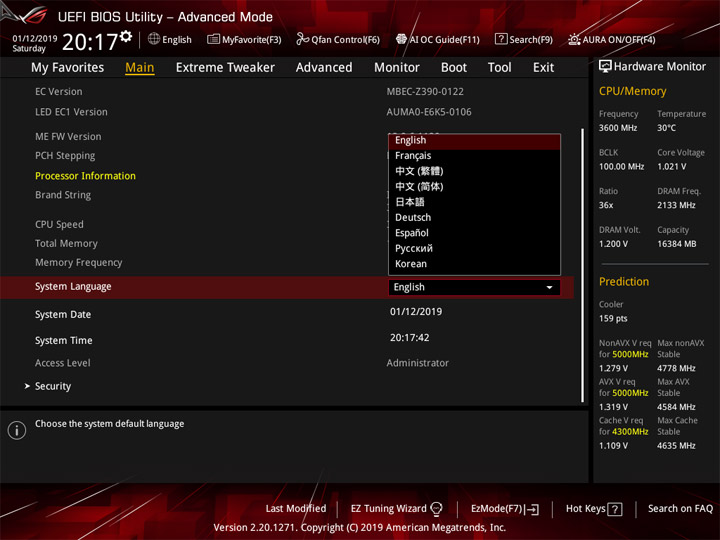Open Search(F9) function
This screenshot has width=720, height=540.
click(x=523, y=39)
